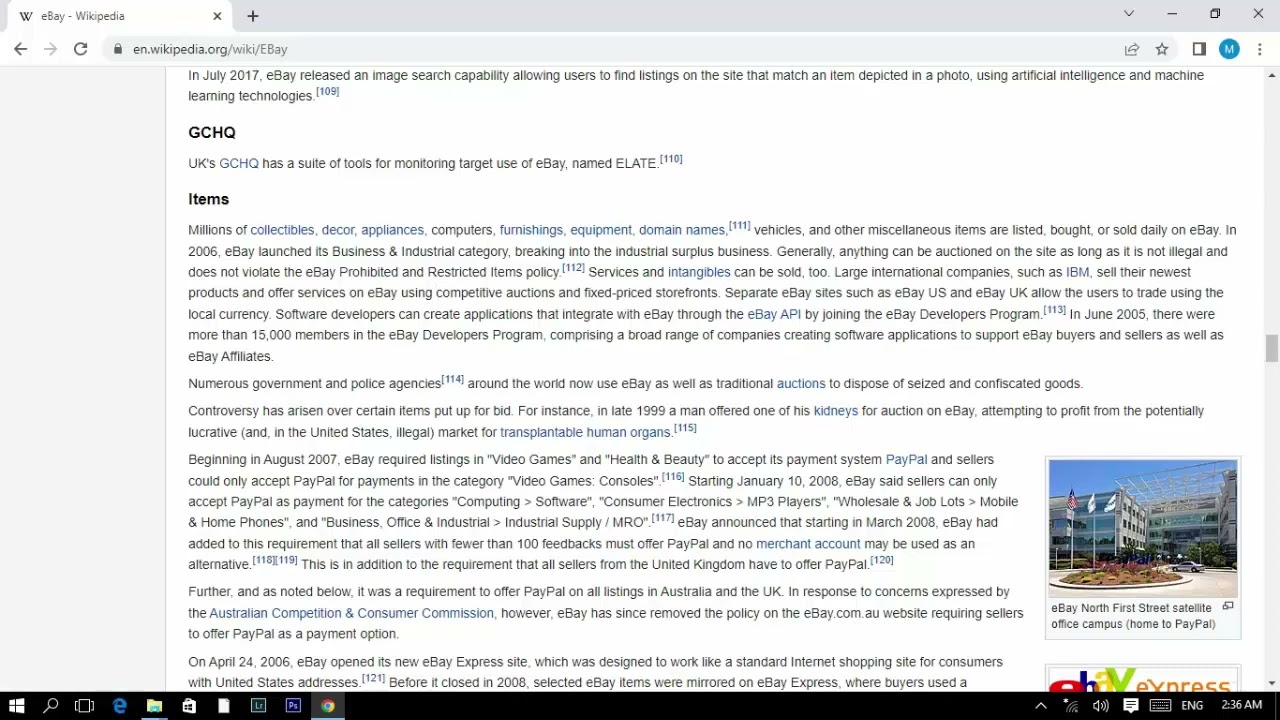Open Photoshop from the taskbar

pos(293,705)
